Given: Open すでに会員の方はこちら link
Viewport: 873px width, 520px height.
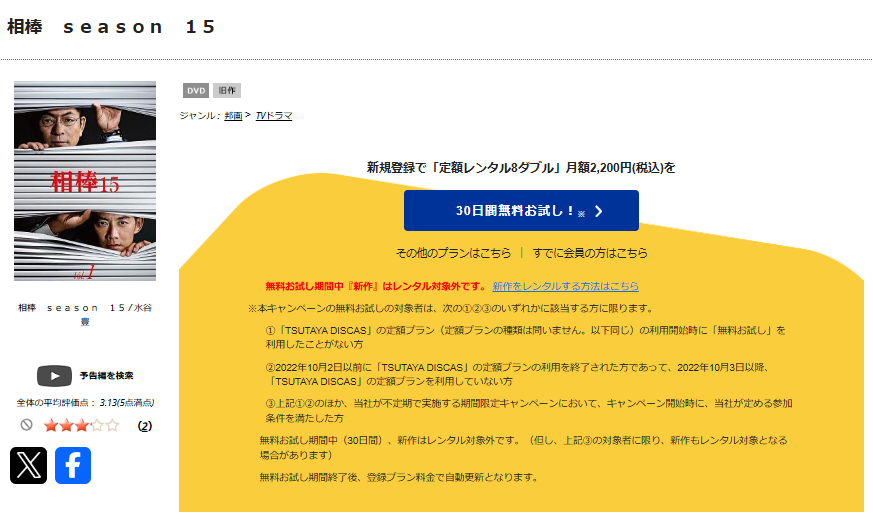Looking at the screenshot, I should tap(590, 253).
